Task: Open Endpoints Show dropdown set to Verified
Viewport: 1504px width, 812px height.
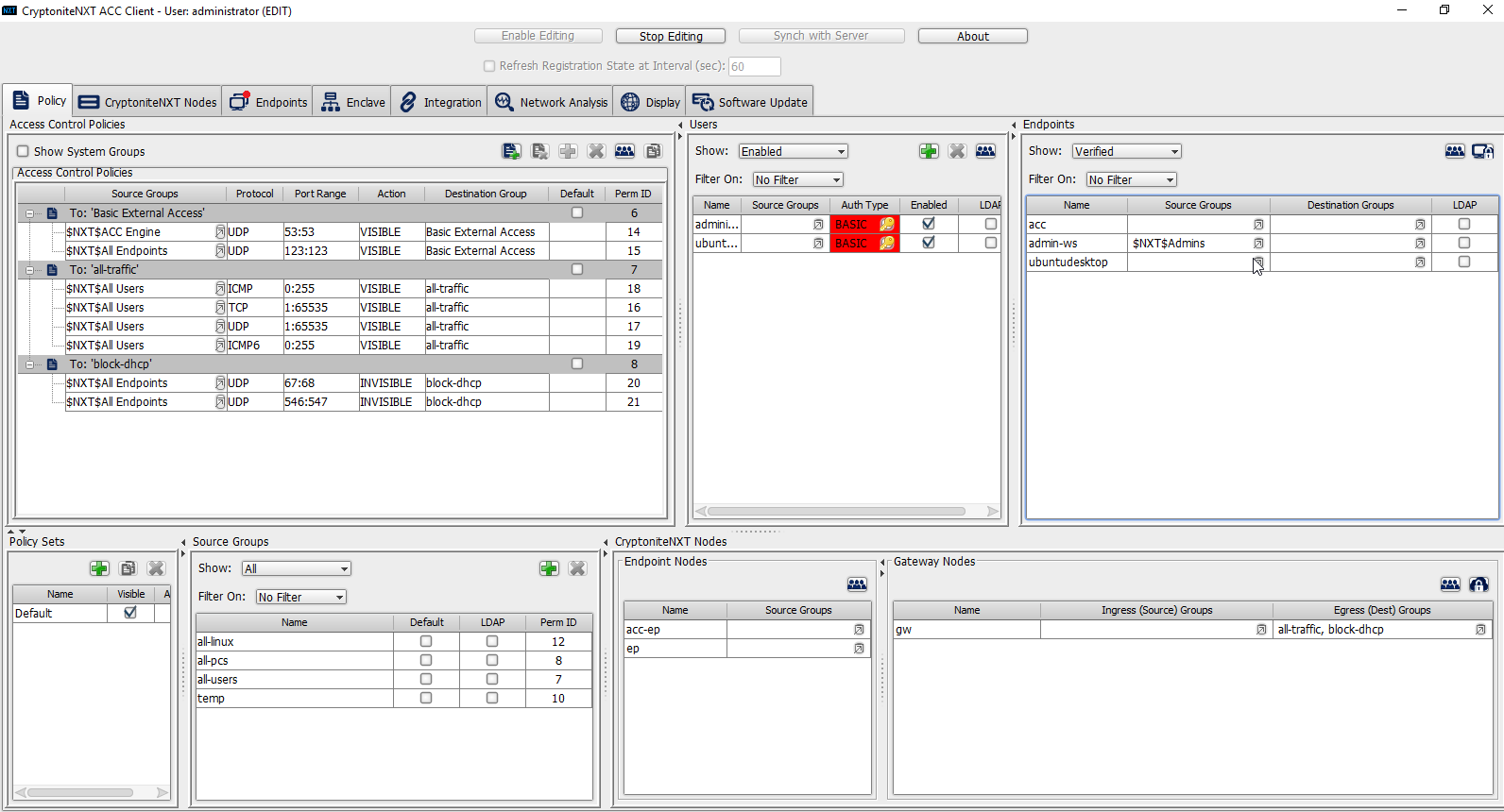Action: (x=1127, y=151)
